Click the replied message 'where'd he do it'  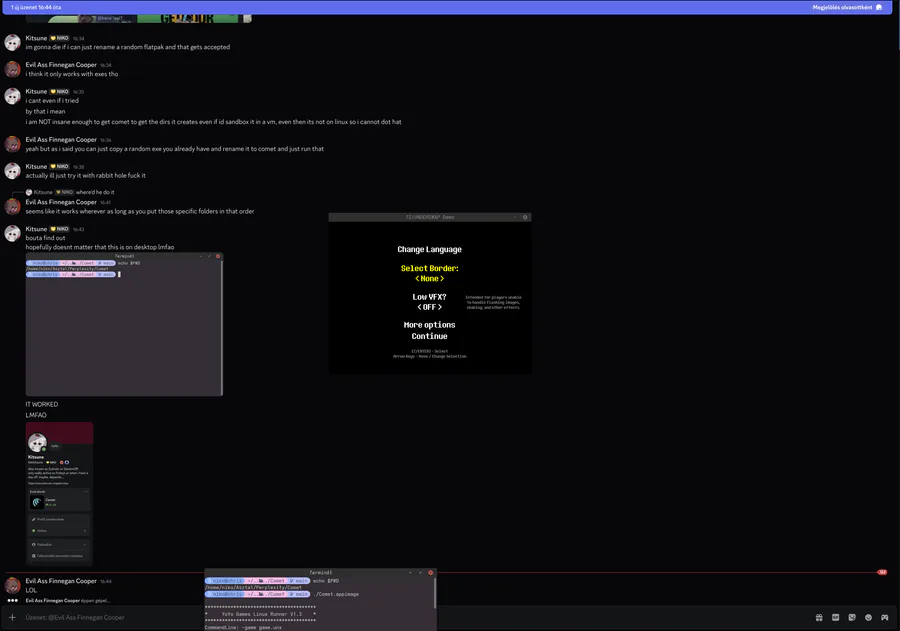pos(95,192)
